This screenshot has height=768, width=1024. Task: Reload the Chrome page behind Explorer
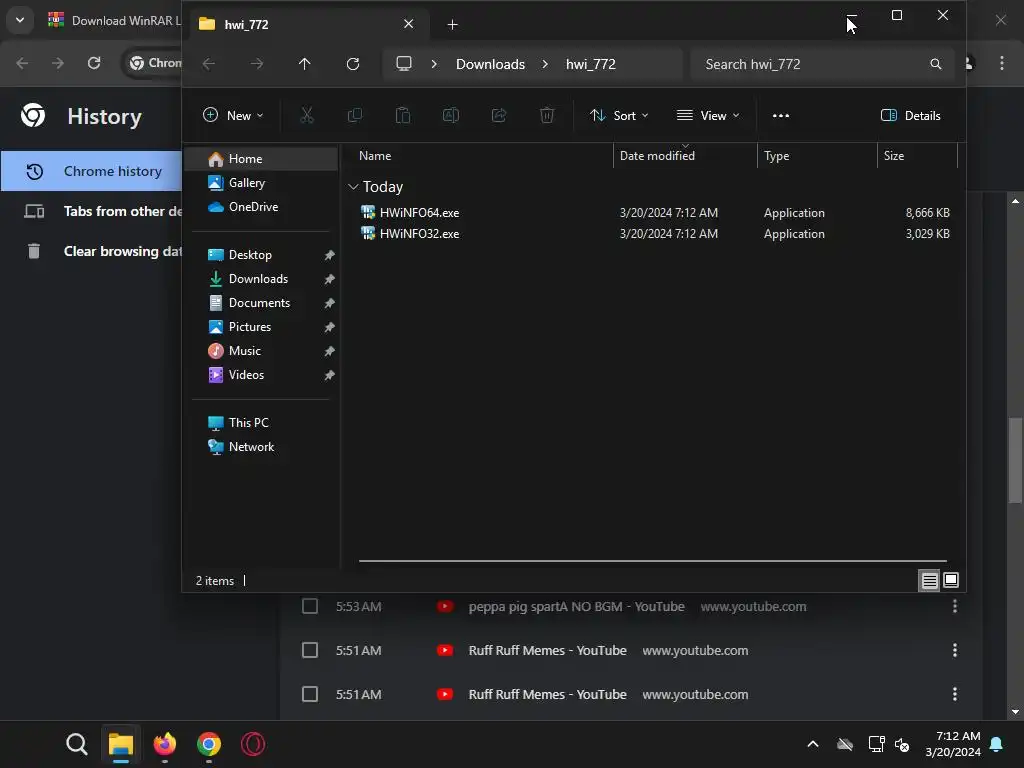click(94, 63)
